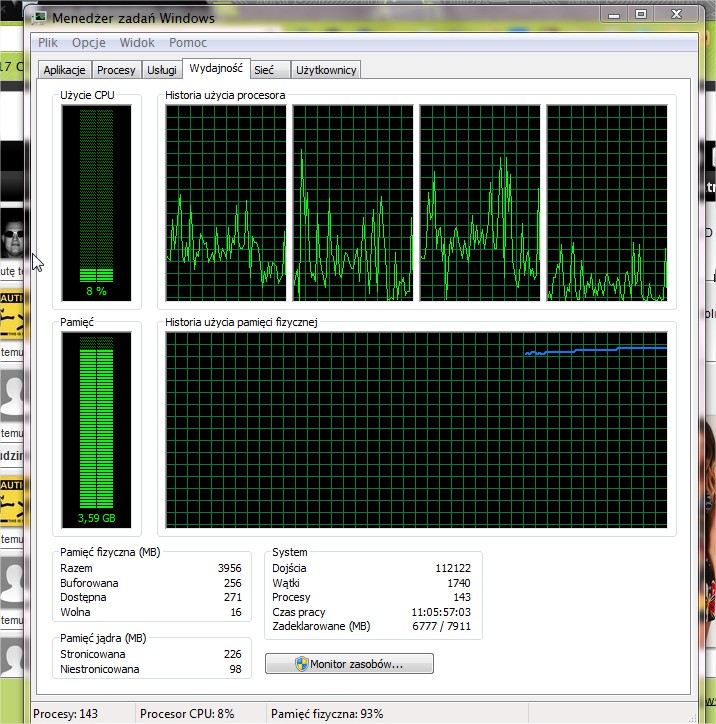Click the Pamięć fizyczna (MB) group label

[110, 552]
